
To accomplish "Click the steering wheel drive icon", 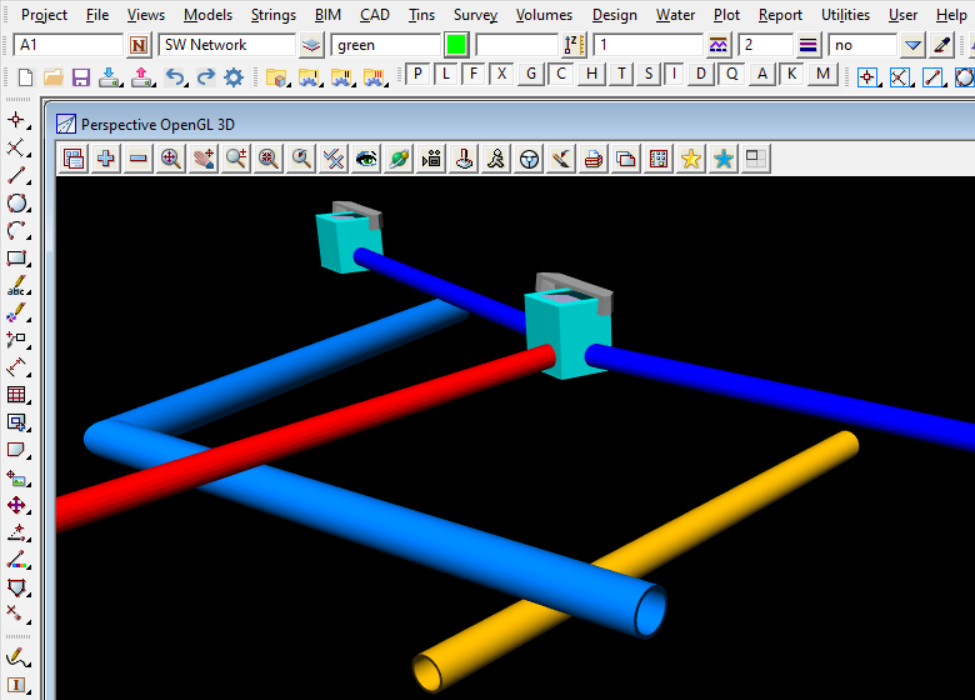I will (x=529, y=159).
